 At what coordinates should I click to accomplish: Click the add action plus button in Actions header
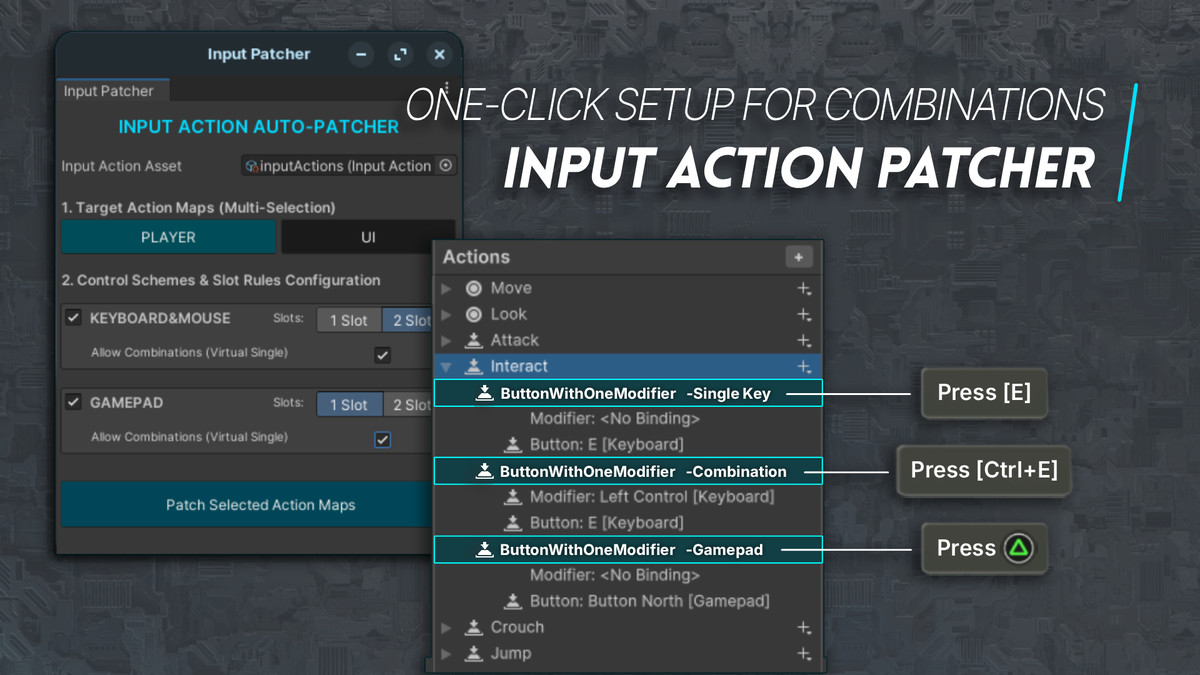pos(798,258)
